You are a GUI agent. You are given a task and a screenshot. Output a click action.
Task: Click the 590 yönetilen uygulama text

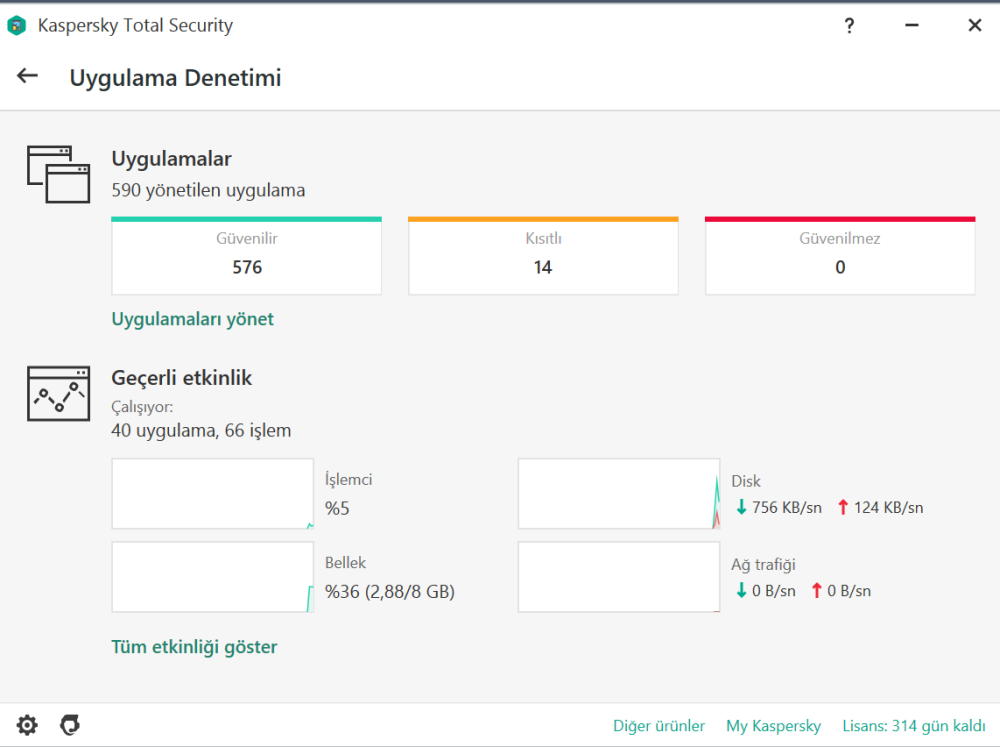pyautogui.click(x=208, y=190)
